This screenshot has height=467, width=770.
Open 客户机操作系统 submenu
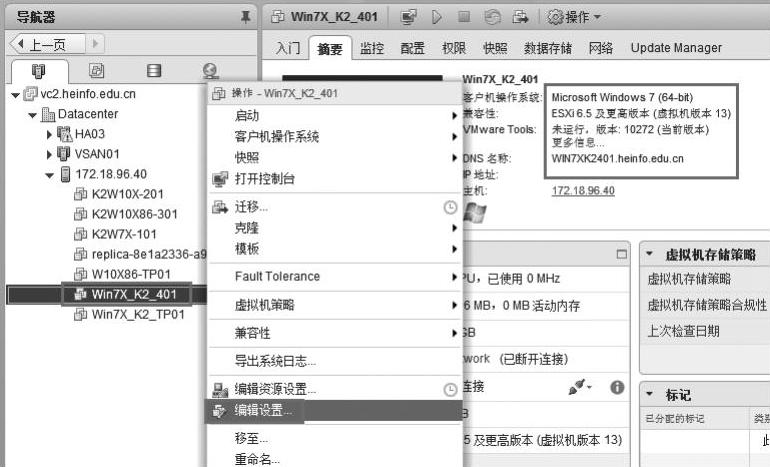coord(334,137)
